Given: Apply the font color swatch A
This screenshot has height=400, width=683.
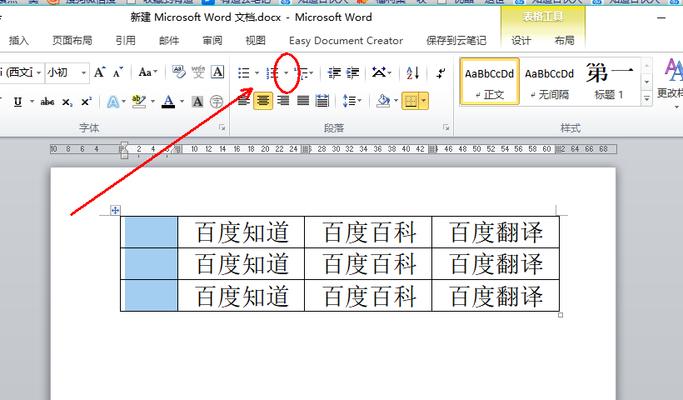Looking at the screenshot, I should click(169, 102).
